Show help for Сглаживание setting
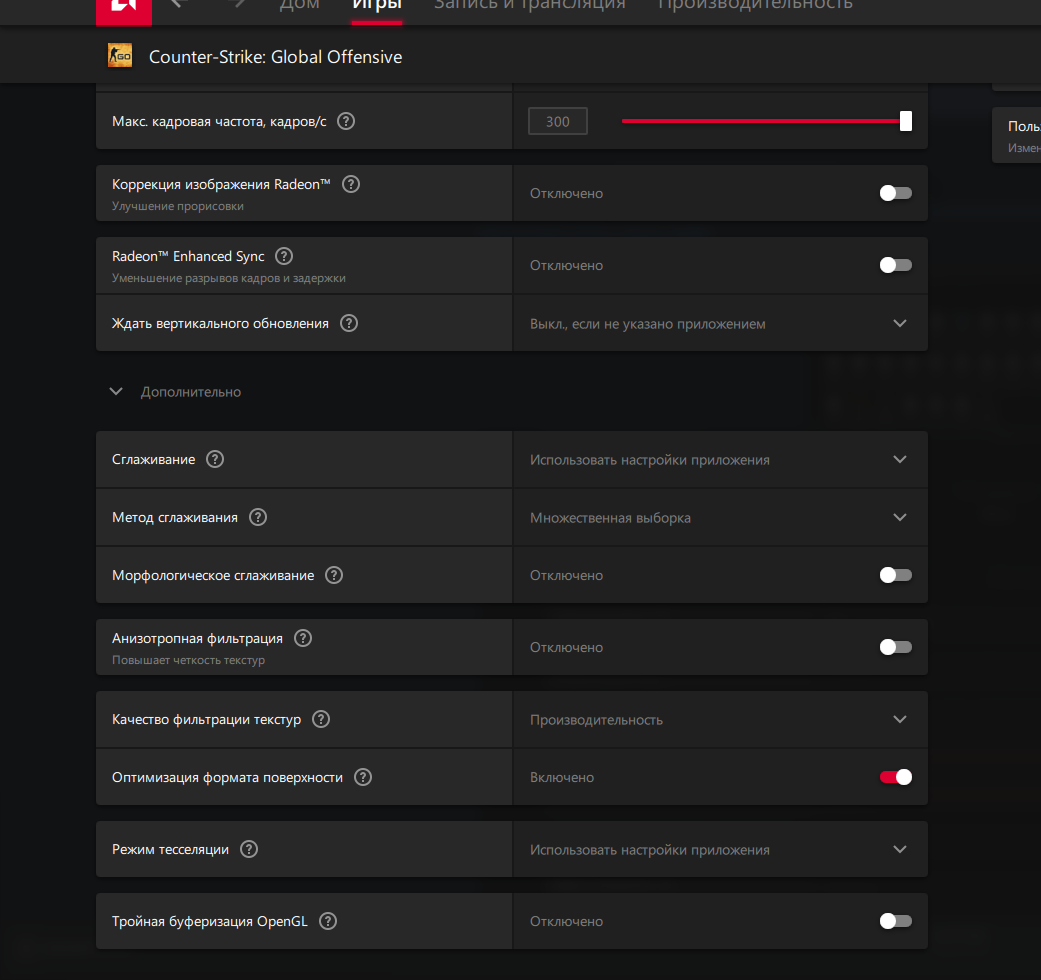Screen dimensions: 1041x980 [215, 459]
